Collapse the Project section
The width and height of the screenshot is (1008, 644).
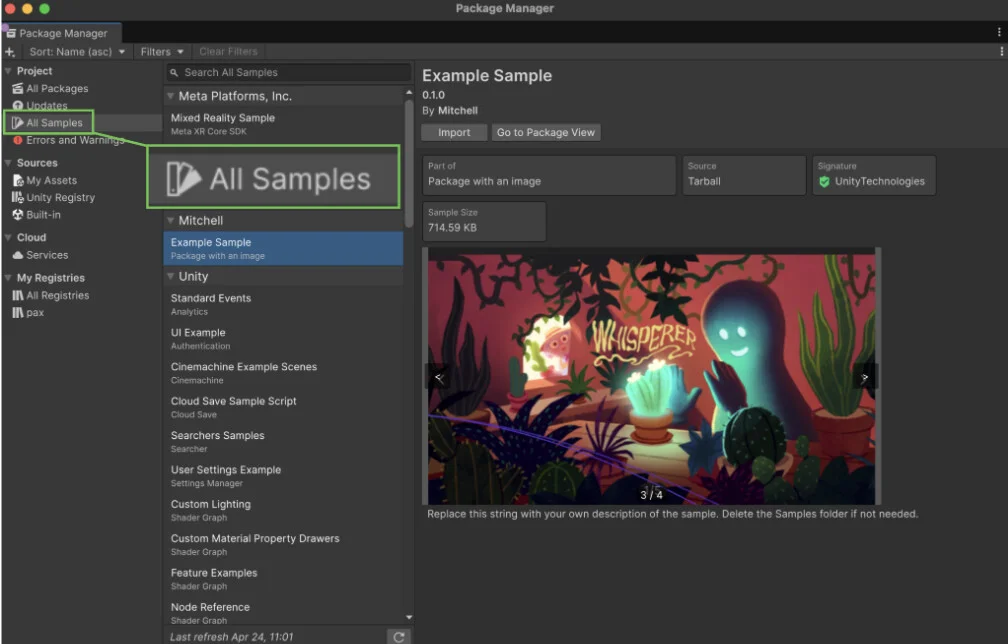click(8, 71)
